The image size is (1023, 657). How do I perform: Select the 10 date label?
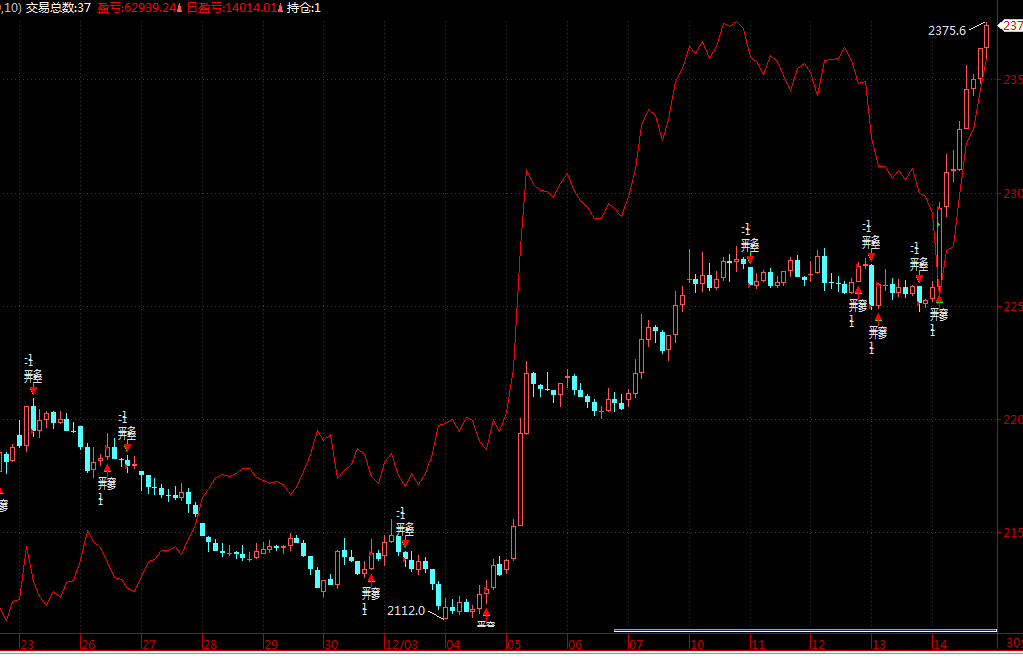697,645
